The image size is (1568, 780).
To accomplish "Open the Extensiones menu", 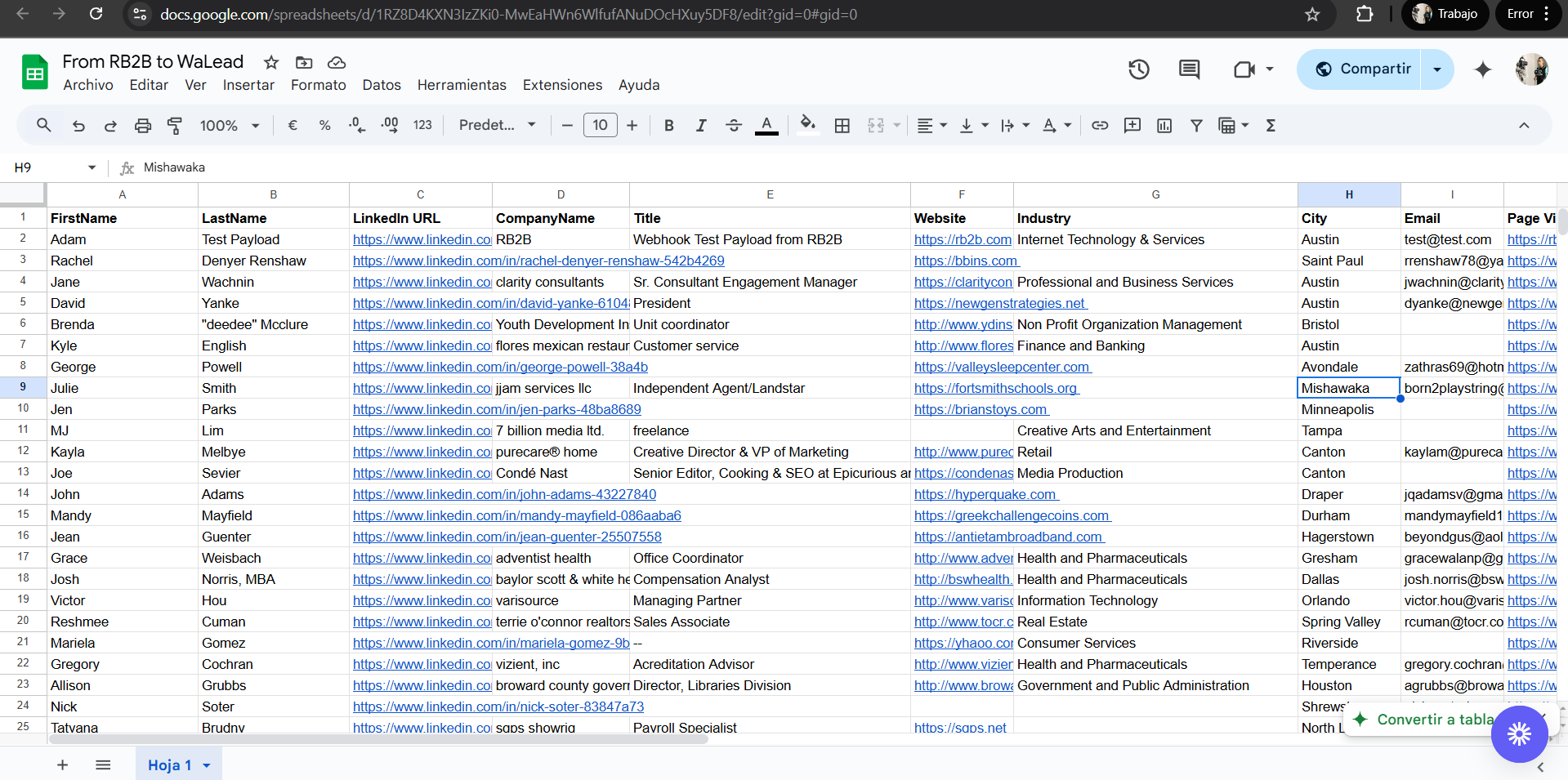I will pos(562,85).
